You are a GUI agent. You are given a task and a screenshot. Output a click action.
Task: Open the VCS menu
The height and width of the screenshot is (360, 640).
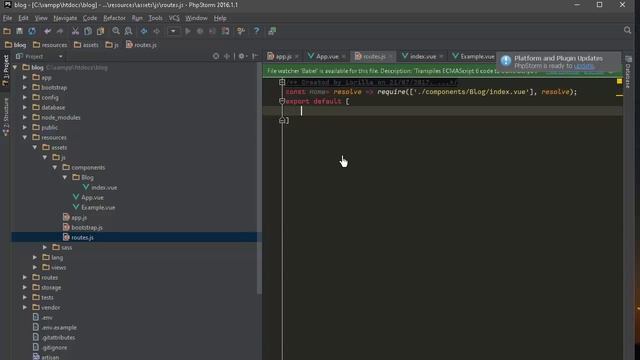(174, 18)
